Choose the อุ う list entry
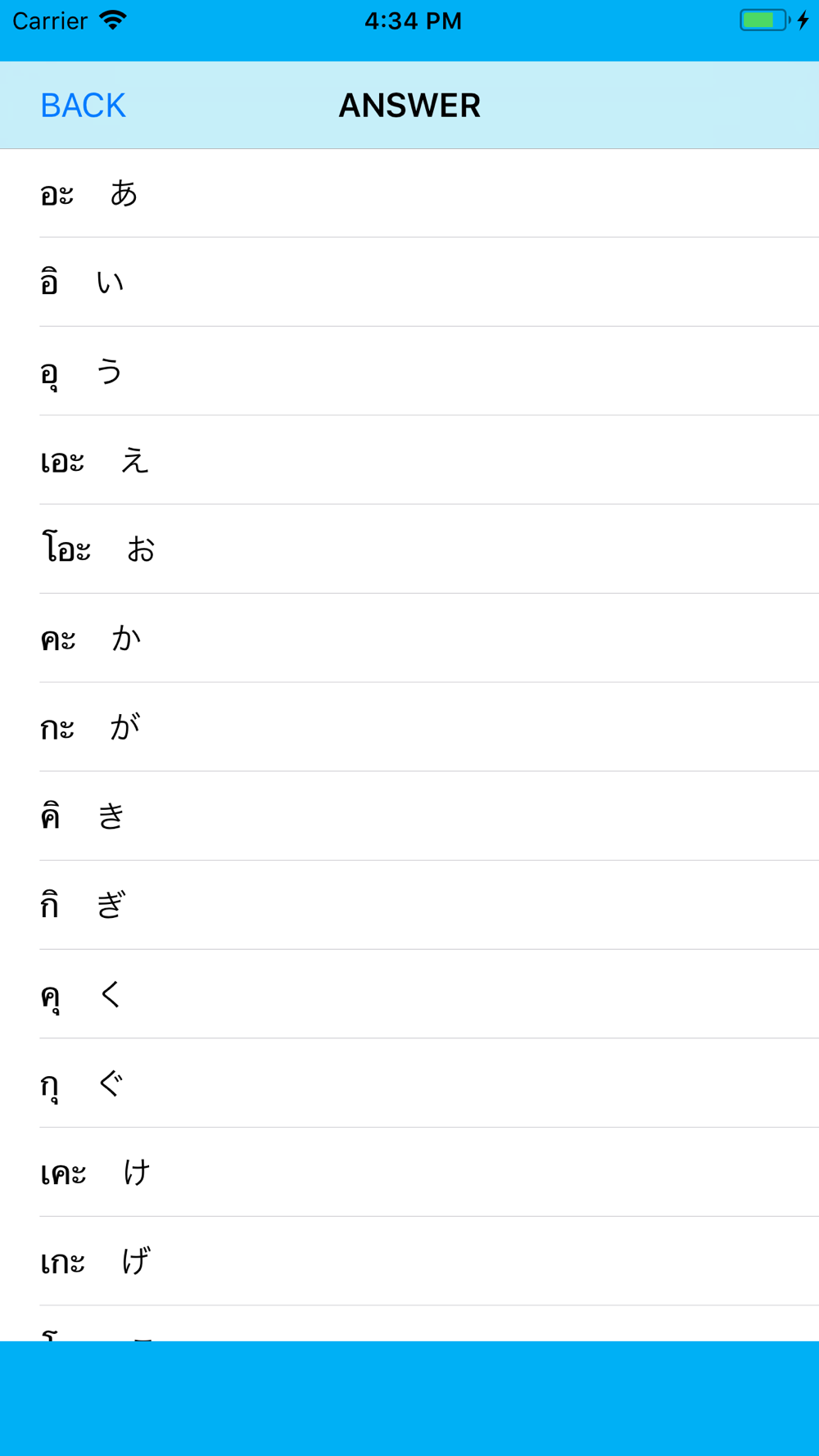 pyautogui.click(x=409, y=371)
